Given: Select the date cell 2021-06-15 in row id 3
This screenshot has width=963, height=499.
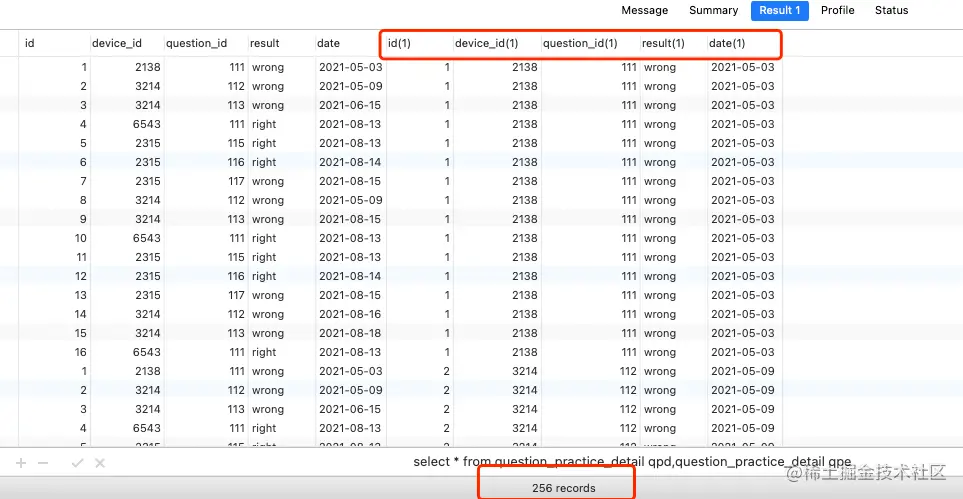Looking at the screenshot, I should [x=351, y=105].
